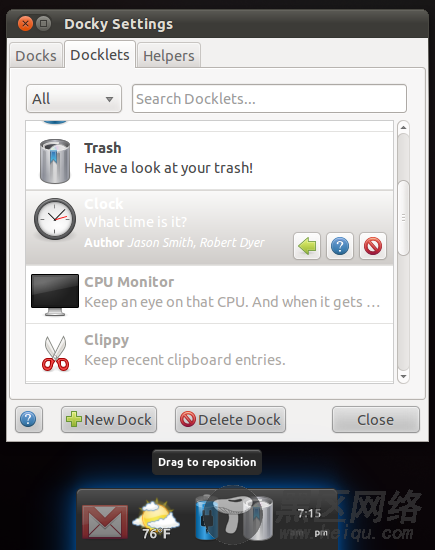Click the 'CPU Monitor' title text
Image resolution: width=435 pixels, height=550 pixels.
129,282
